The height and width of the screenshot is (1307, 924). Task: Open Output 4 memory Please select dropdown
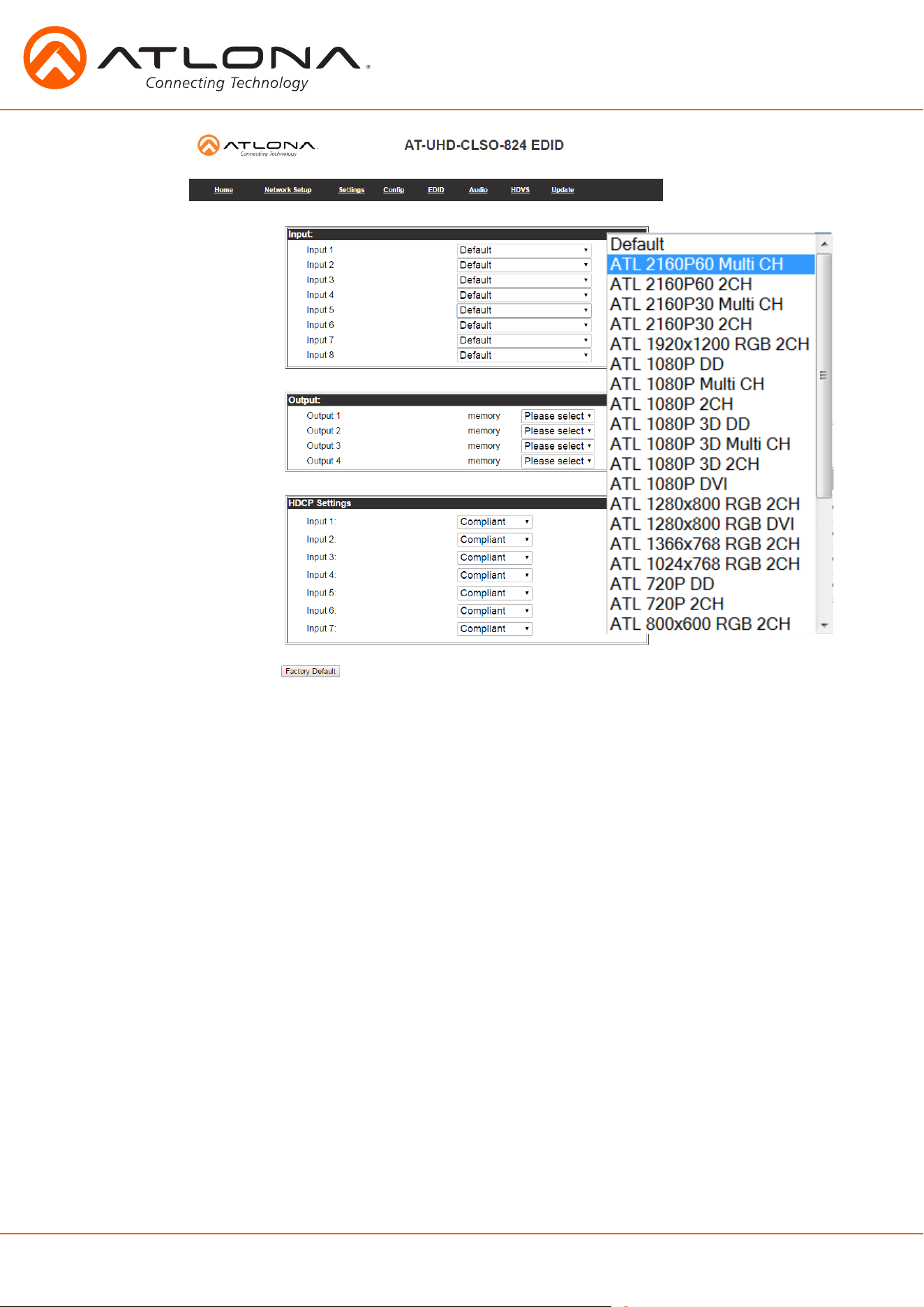(x=558, y=461)
